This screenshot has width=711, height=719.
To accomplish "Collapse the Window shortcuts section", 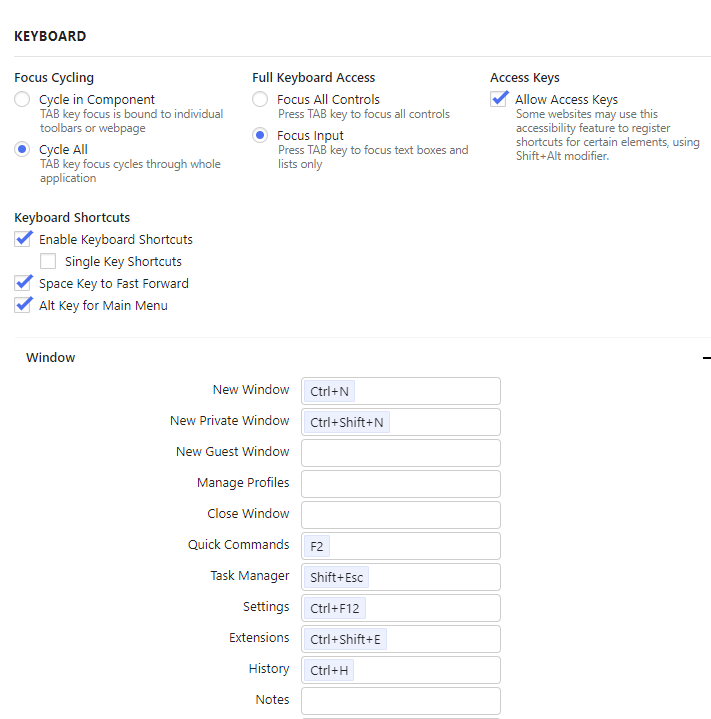I will pyautogui.click(x=706, y=358).
